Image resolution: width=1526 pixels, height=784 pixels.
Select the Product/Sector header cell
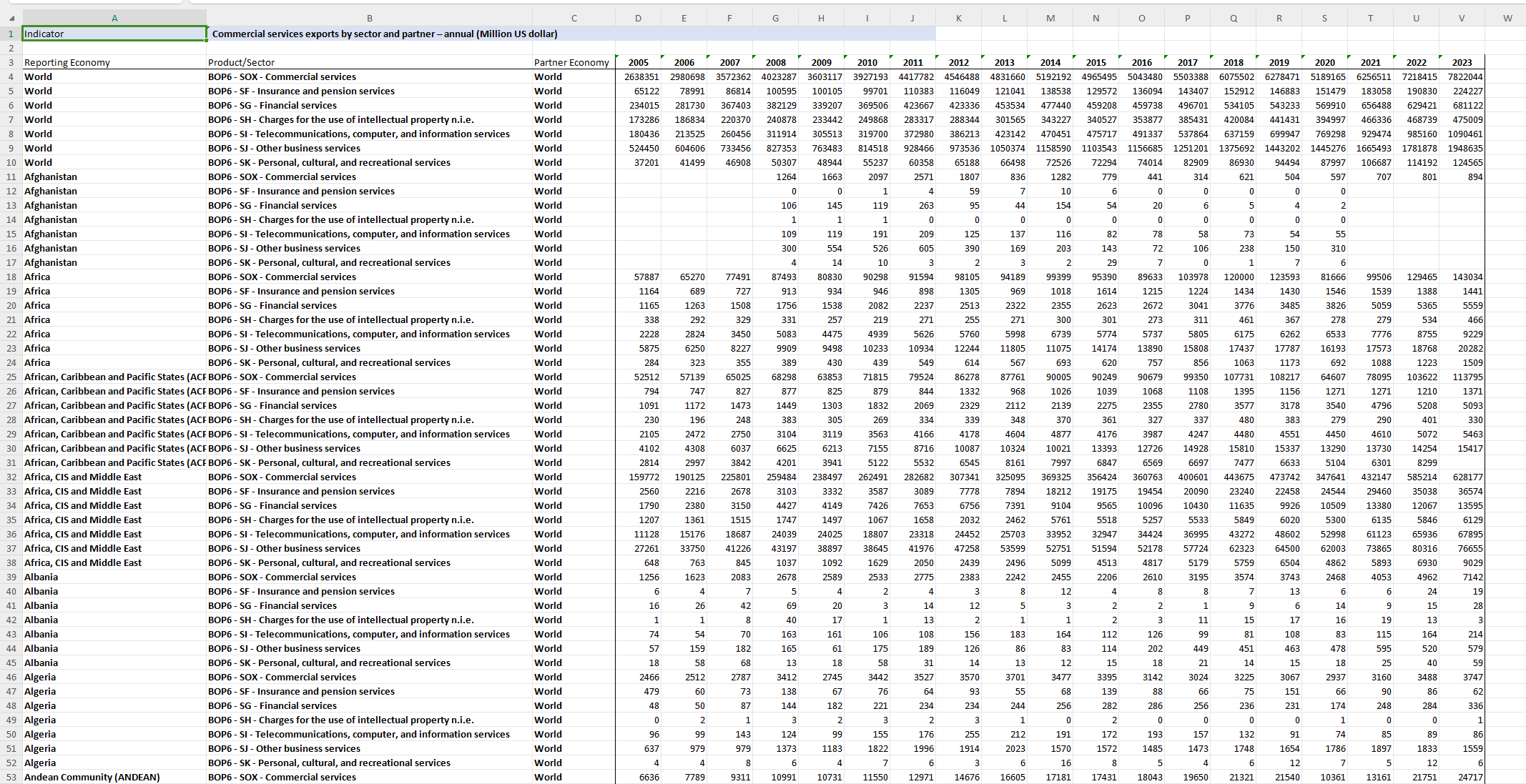(x=242, y=62)
